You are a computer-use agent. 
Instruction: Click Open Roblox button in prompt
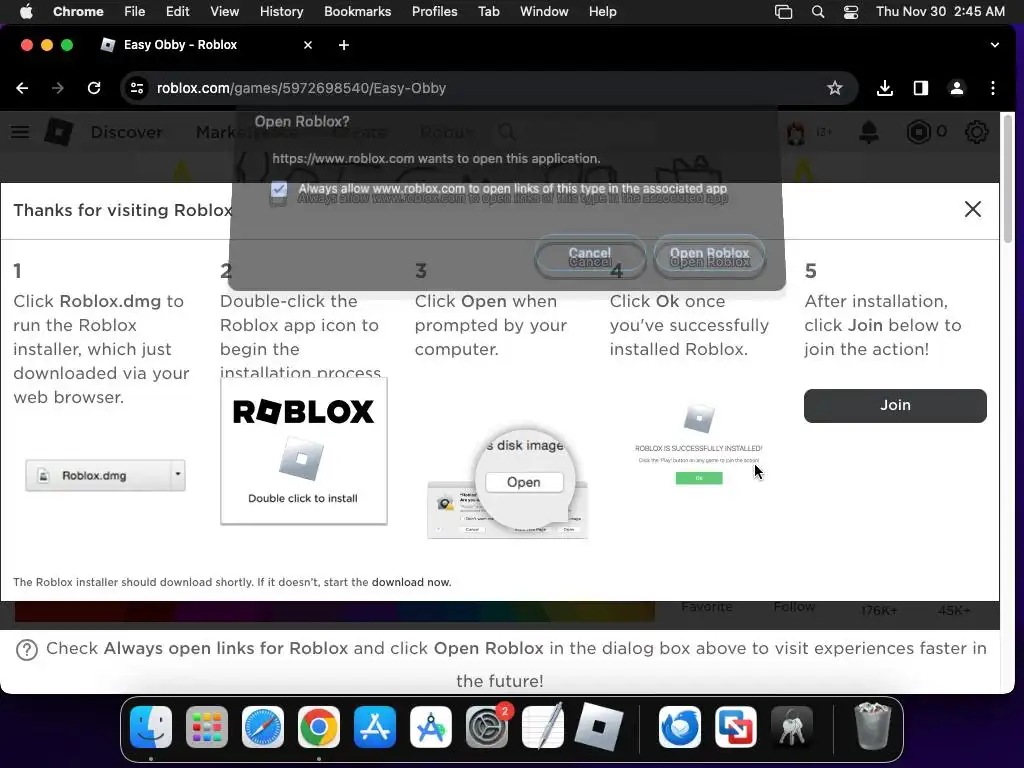[x=709, y=256]
